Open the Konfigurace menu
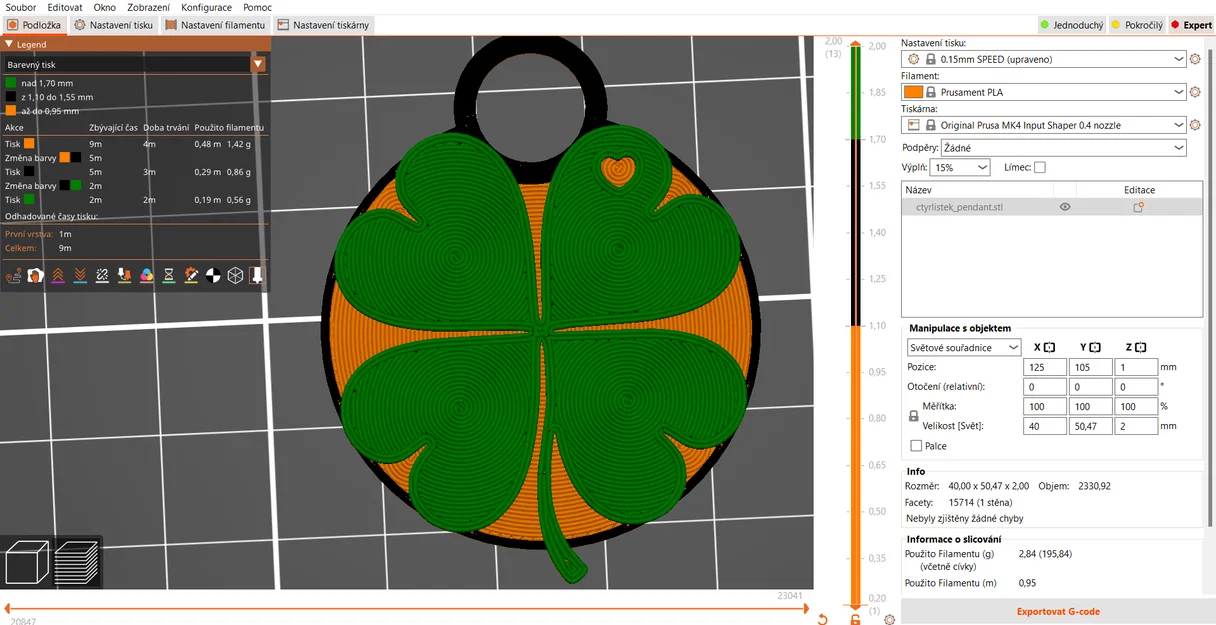Image resolution: width=1216 pixels, height=625 pixels. click(x=206, y=7)
